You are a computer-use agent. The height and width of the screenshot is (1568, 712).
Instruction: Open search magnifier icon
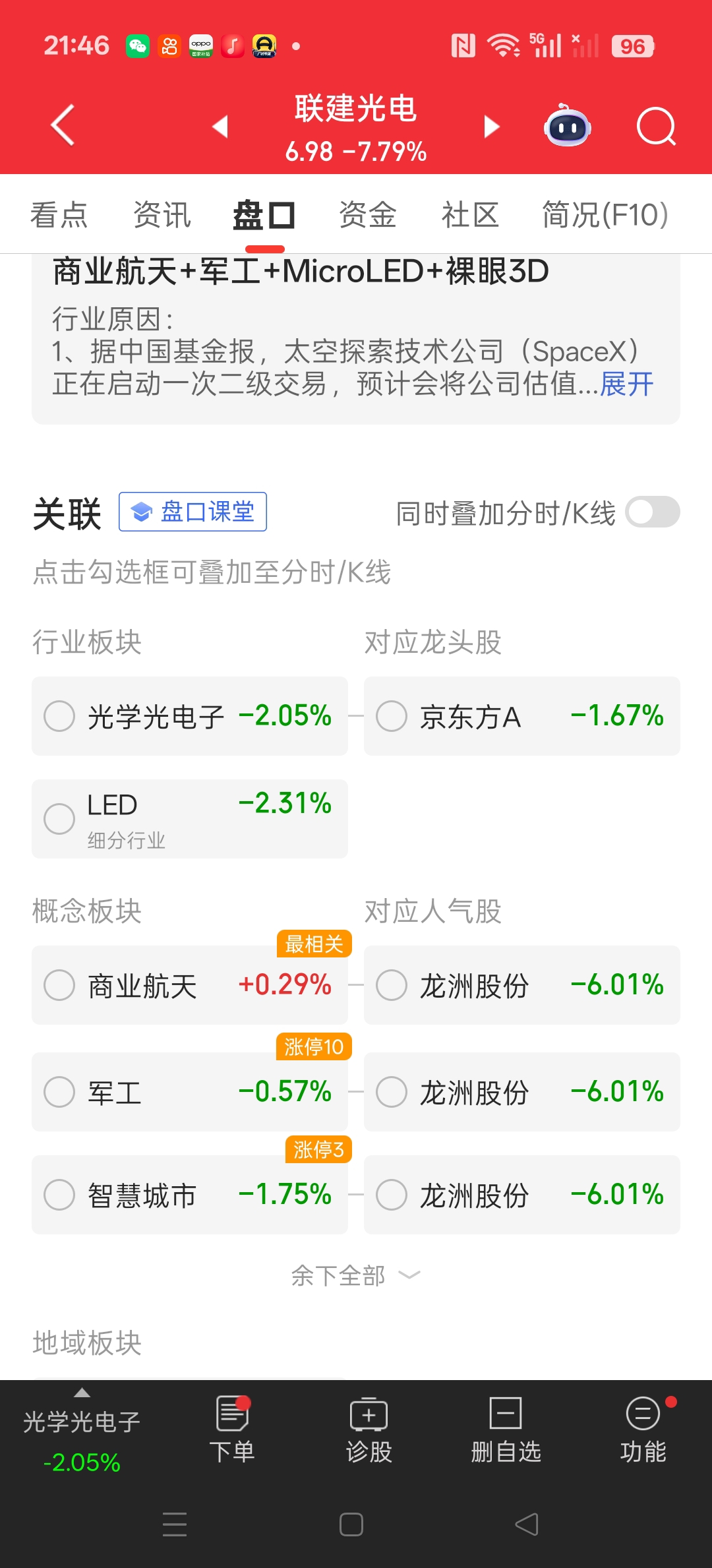656,126
